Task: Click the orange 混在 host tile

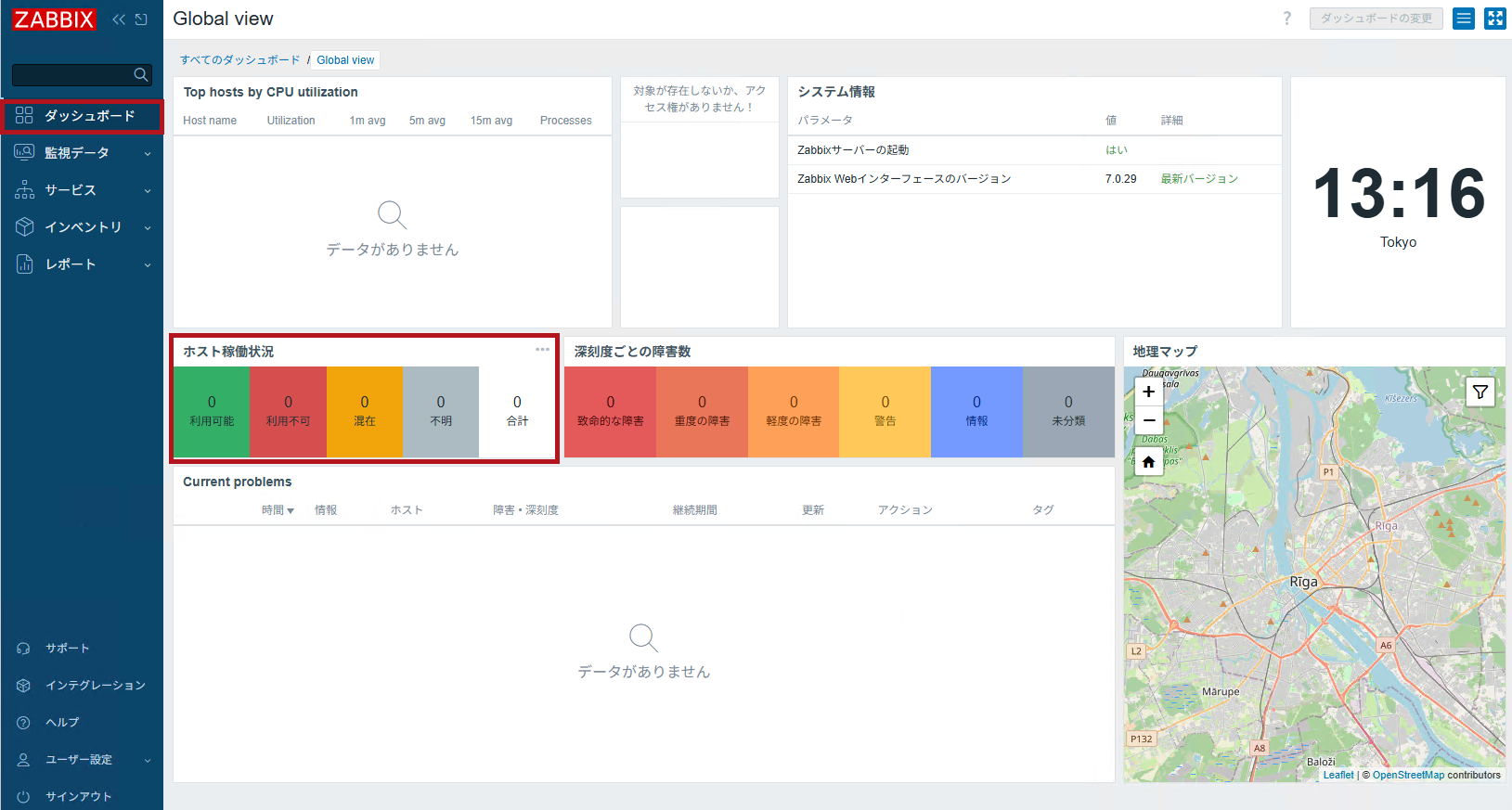Action: point(365,412)
